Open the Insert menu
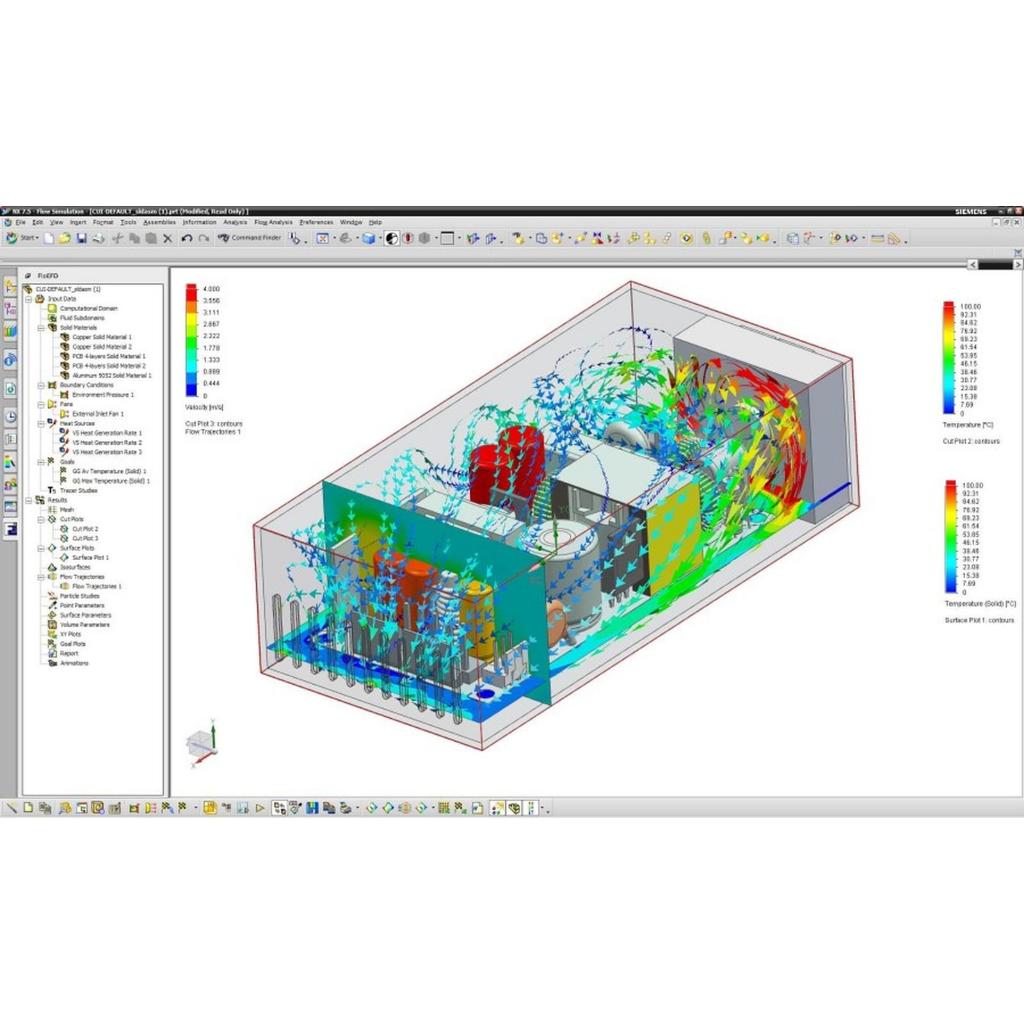The image size is (1024, 1024). 78,223
